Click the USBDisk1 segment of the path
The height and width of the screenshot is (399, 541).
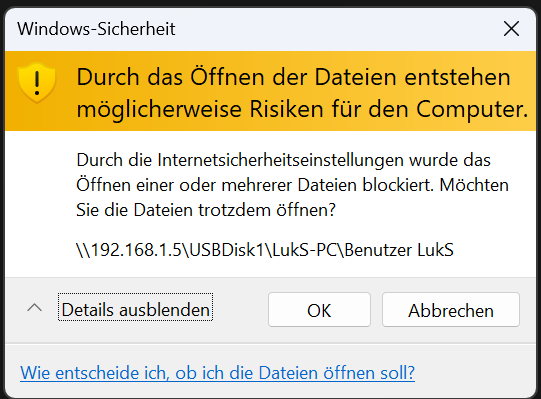pyautogui.click(x=227, y=250)
